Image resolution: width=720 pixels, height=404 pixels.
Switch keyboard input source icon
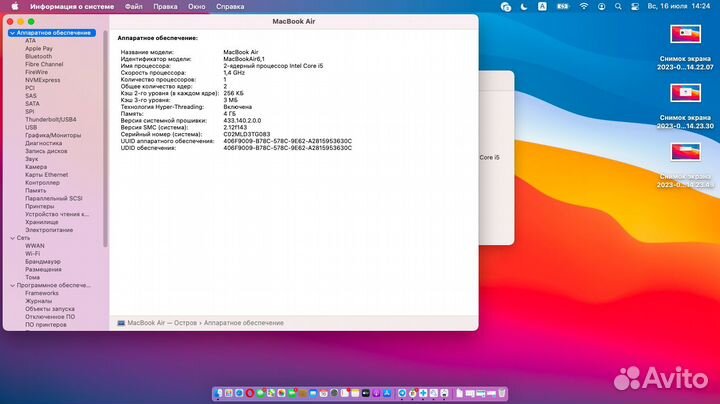pyautogui.click(x=542, y=6)
